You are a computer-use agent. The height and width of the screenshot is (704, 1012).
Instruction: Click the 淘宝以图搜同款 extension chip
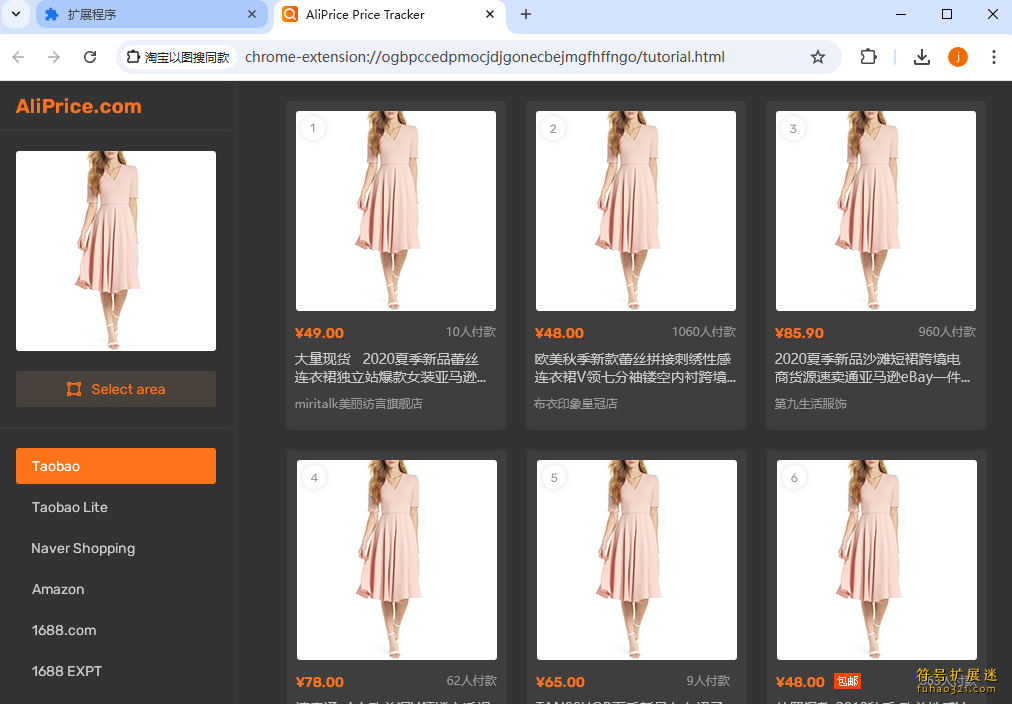point(178,57)
